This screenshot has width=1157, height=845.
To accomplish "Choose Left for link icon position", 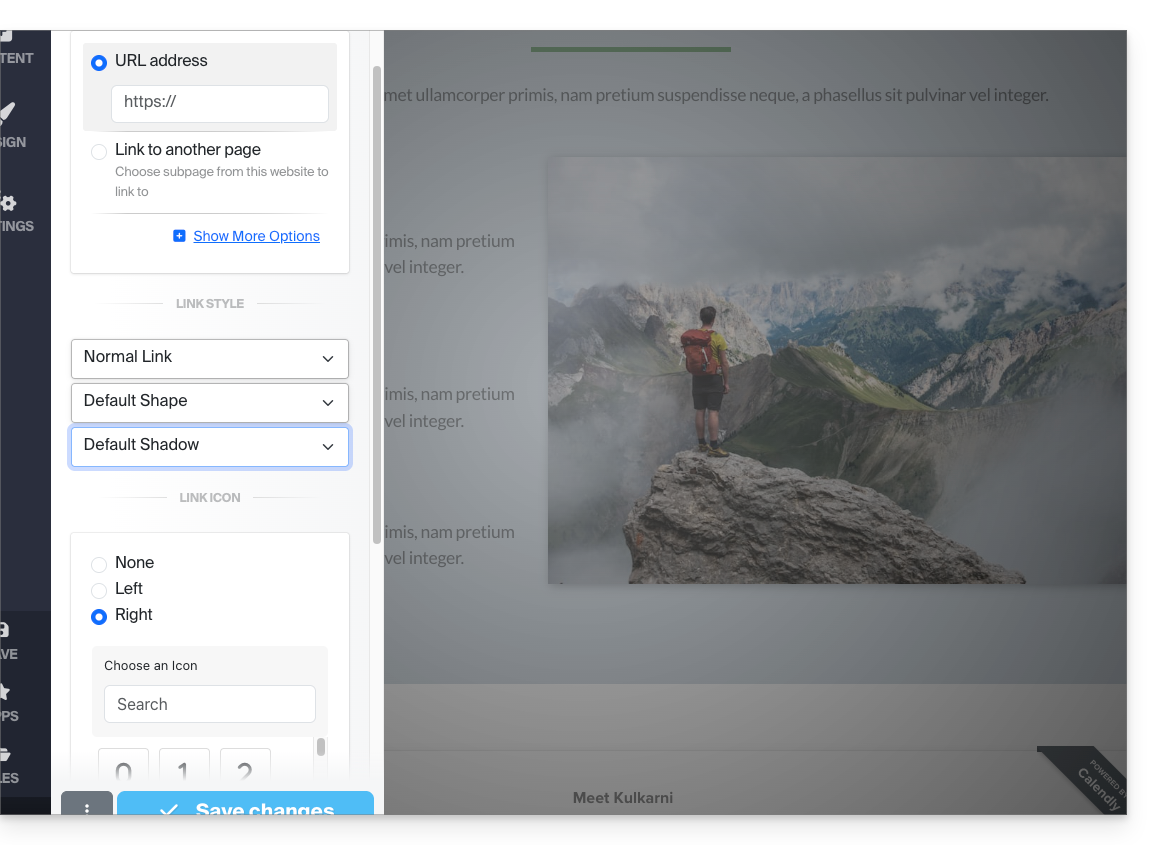I will pyautogui.click(x=99, y=590).
